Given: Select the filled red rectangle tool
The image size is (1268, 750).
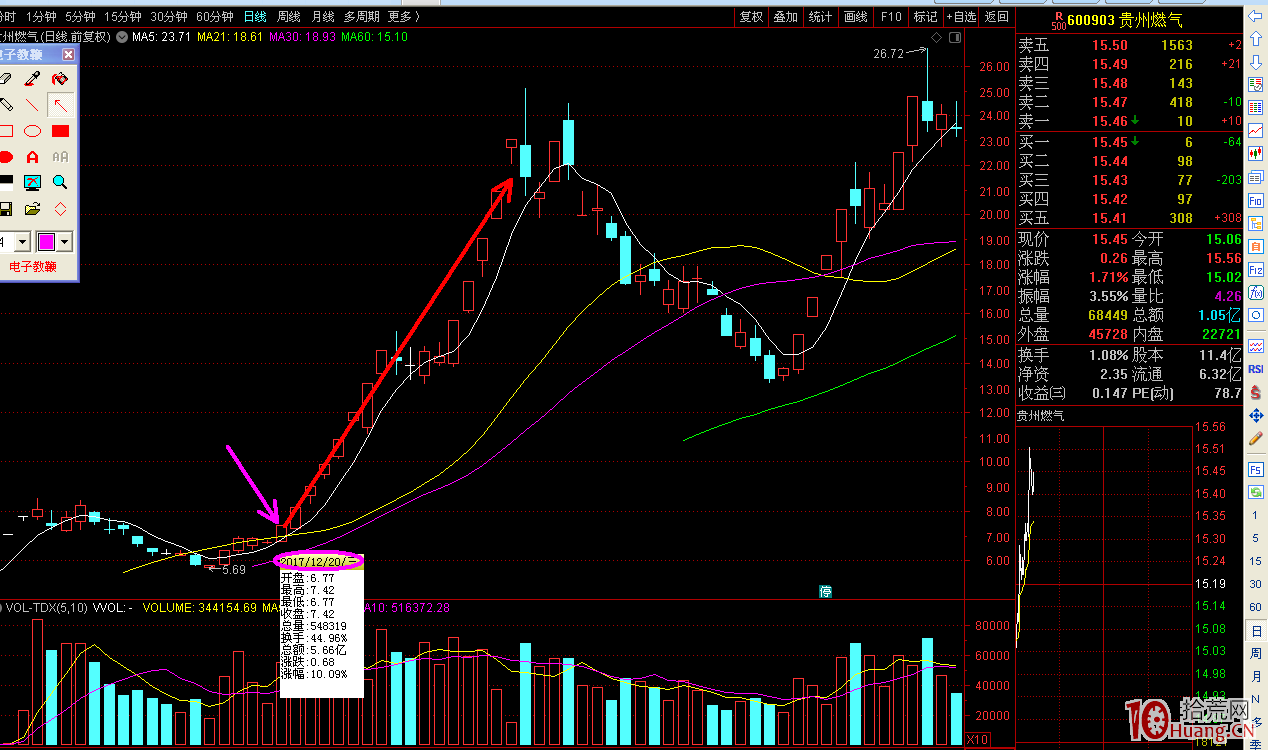Looking at the screenshot, I should coord(60,131).
